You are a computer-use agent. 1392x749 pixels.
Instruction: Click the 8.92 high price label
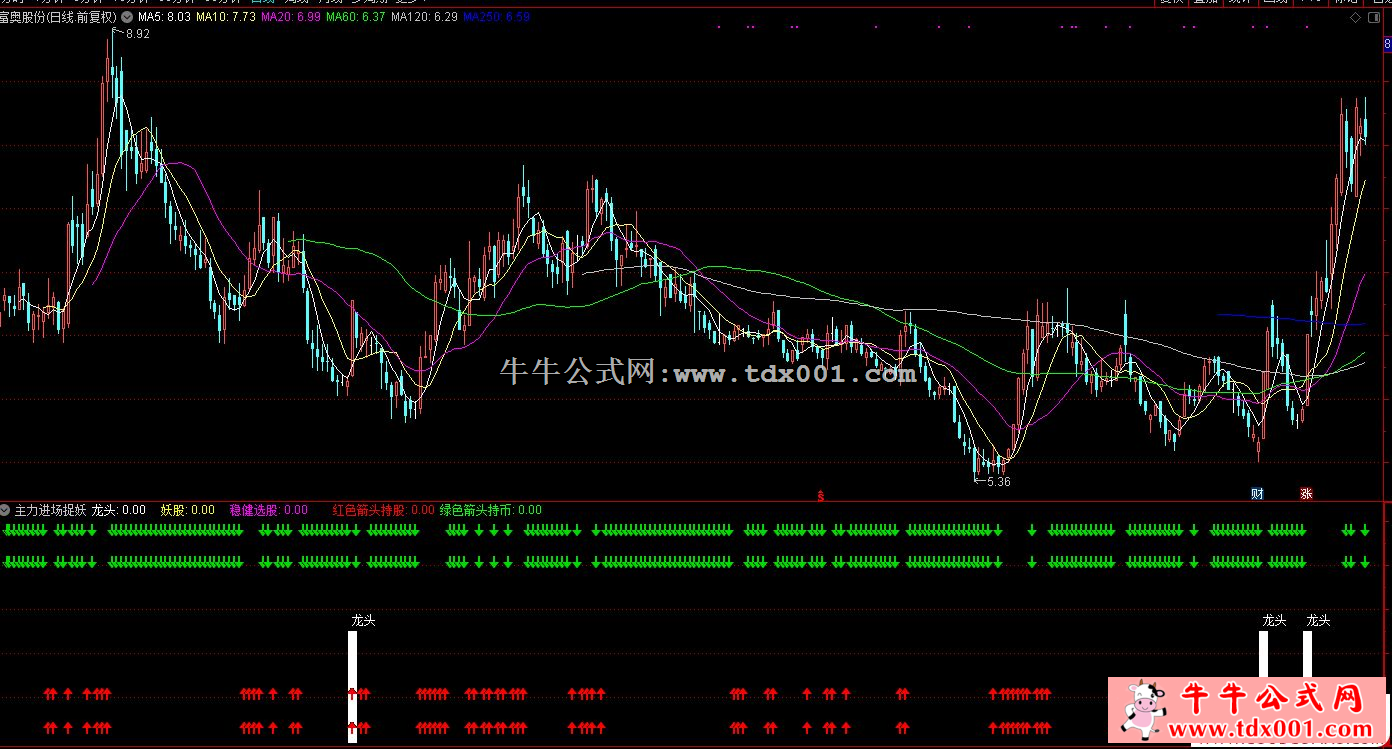coord(138,34)
